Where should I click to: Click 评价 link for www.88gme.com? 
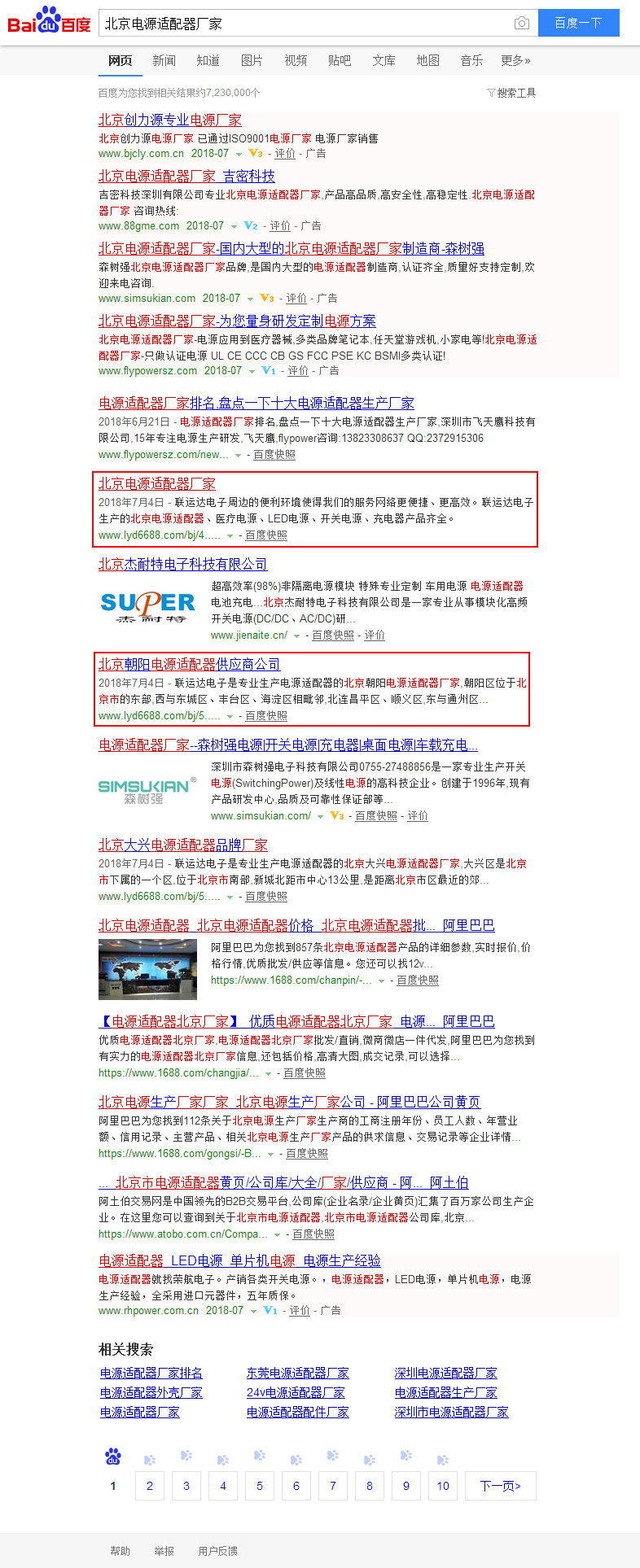pyautogui.click(x=280, y=225)
